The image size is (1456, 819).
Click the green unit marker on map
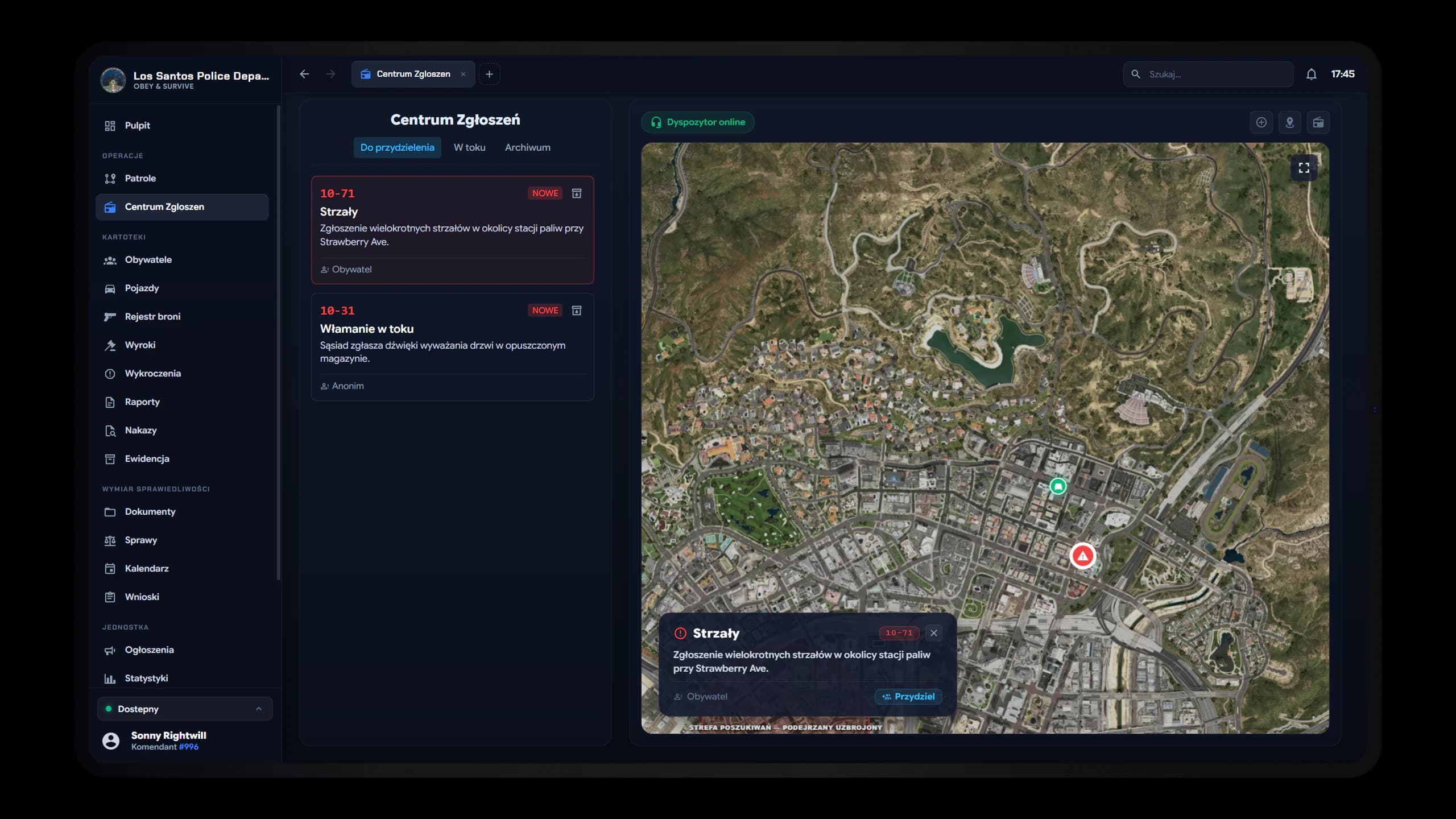1058,486
